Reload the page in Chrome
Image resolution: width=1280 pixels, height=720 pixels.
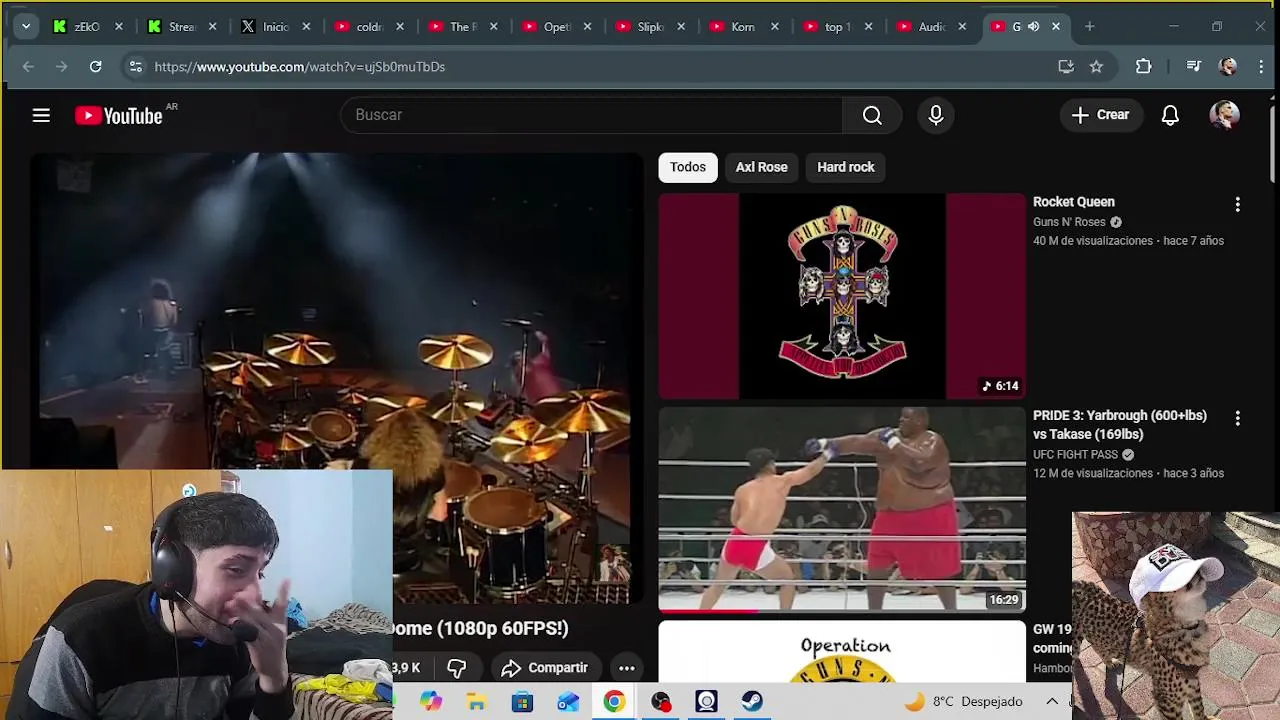[x=95, y=66]
